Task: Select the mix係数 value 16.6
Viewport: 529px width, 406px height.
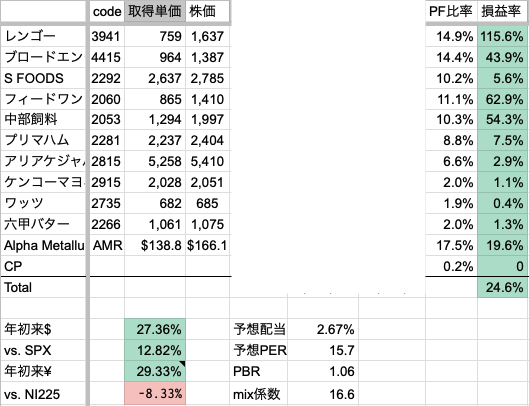Action: click(323, 393)
